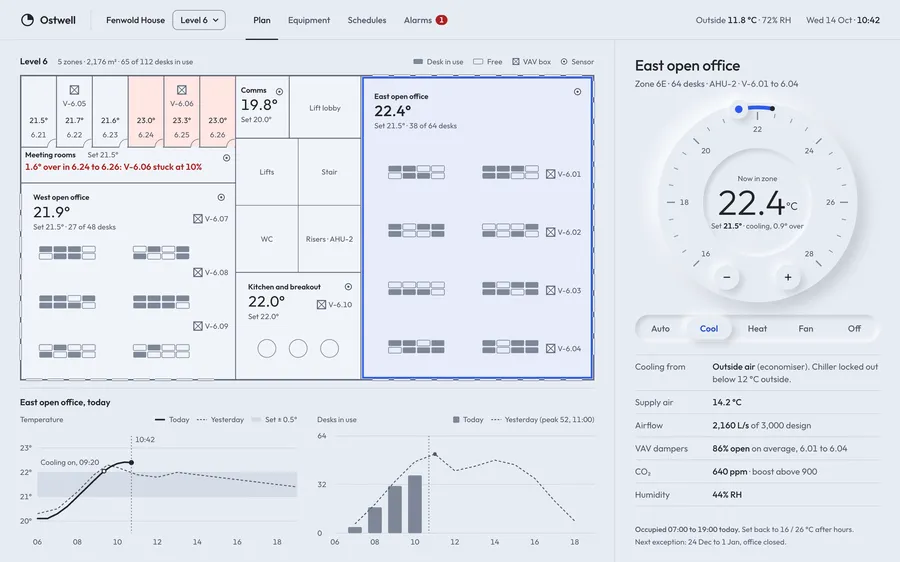Click the V-6.05 VAV box icon
This screenshot has width=900, height=562.
(74, 90)
